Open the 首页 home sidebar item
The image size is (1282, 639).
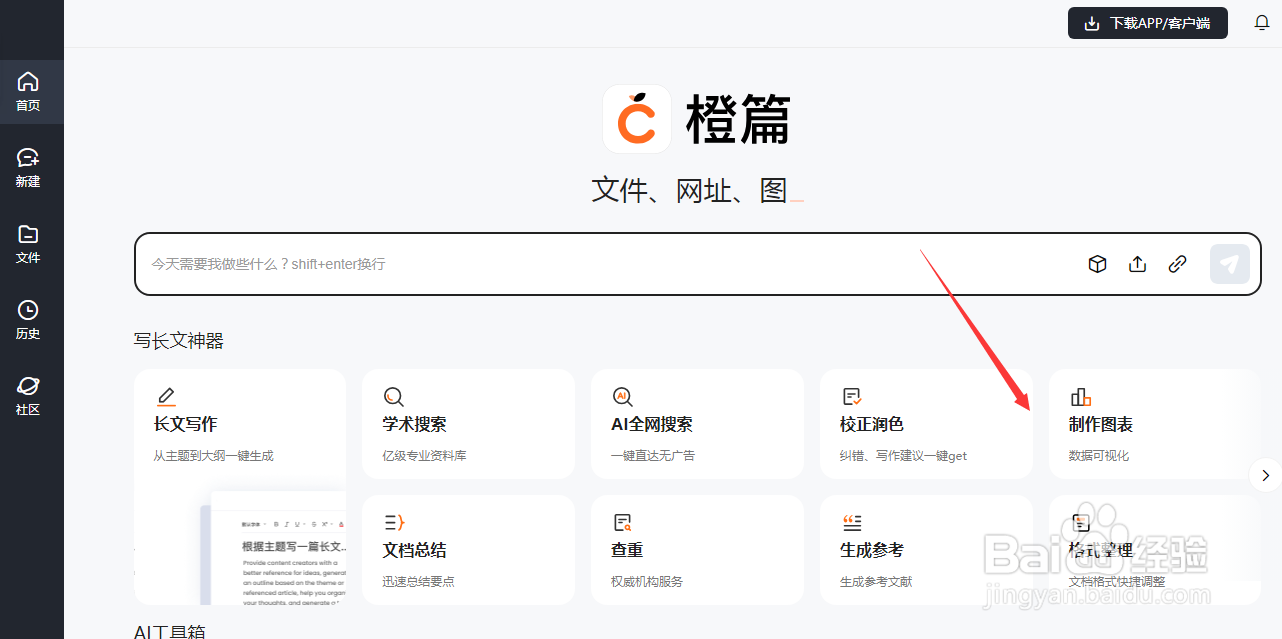28,92
